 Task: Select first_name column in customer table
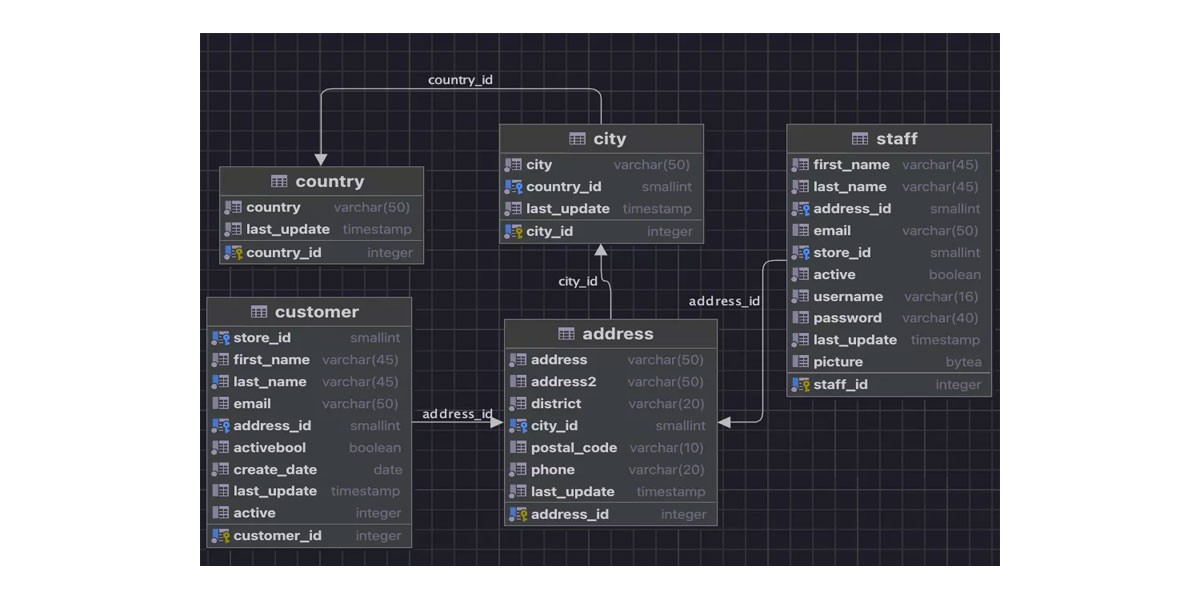click(x=309, y=360)
